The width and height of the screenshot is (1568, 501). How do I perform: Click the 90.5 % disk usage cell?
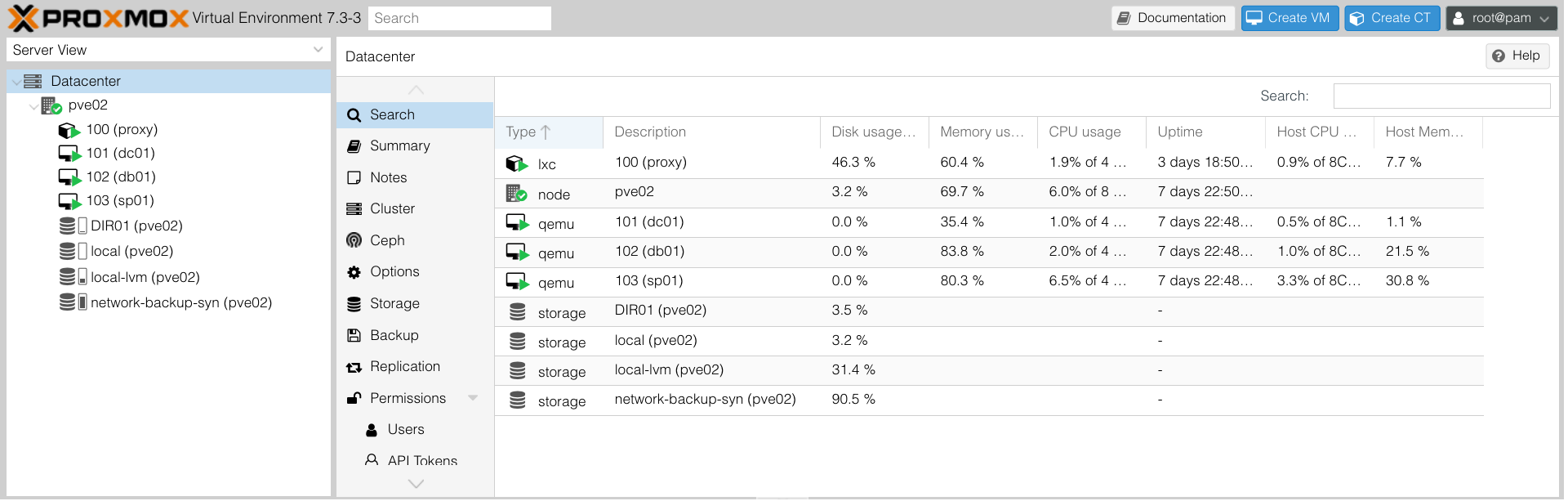tap(853, 400)
